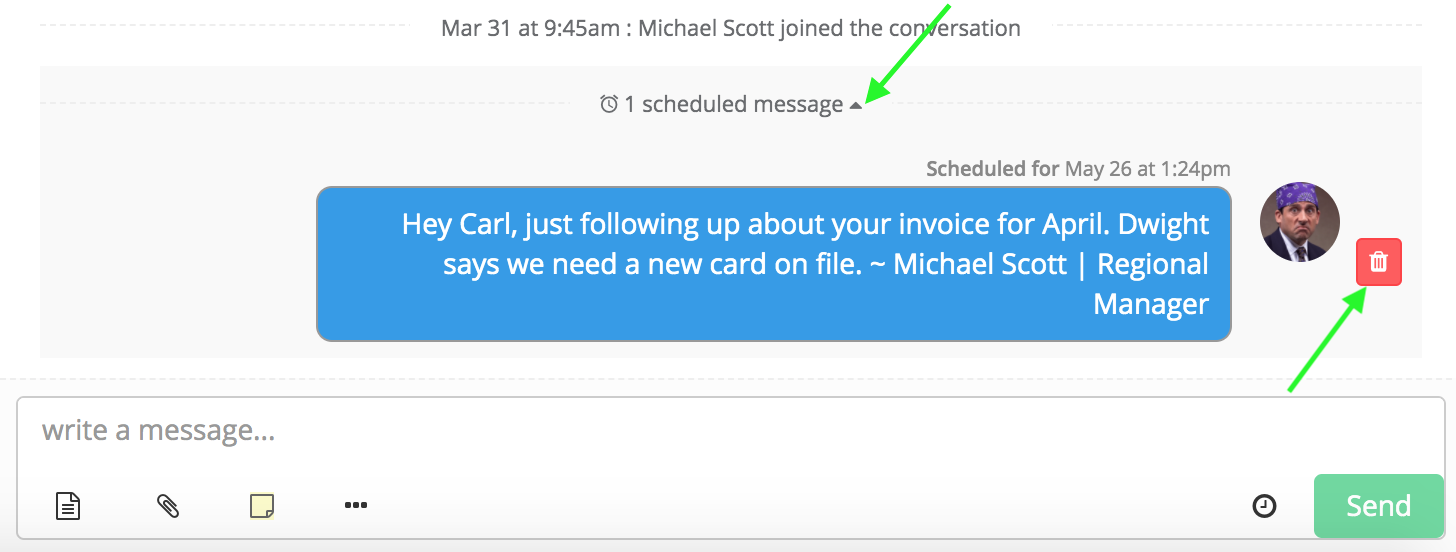Screen dimensions: 1456x552
Task: Click the "May 26 at 1:24pm" timestamp
Action: point(1147,168)
